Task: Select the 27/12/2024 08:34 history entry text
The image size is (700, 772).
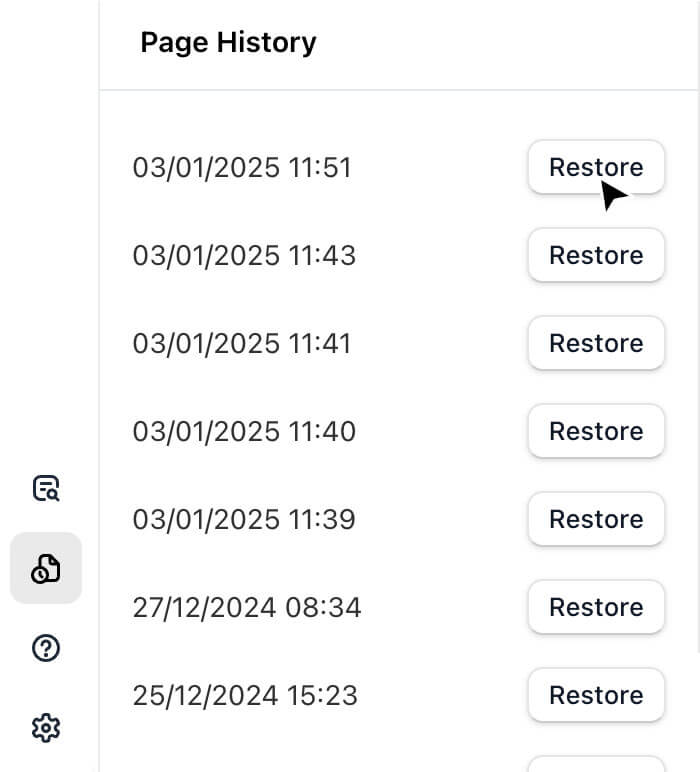Action: click(x=247, y=607)
